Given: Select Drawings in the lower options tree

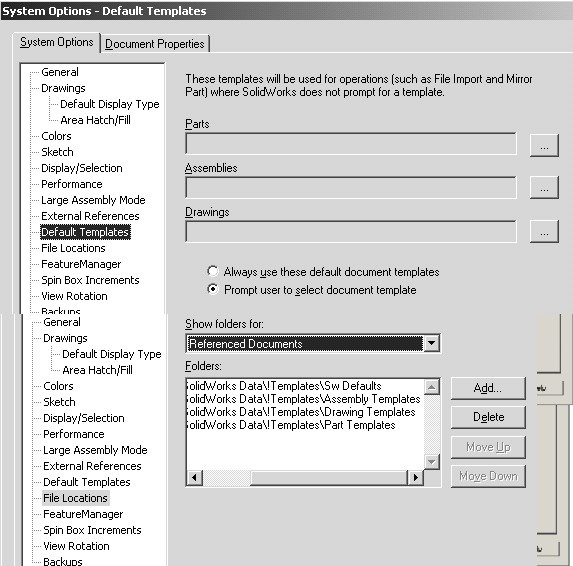Looking at the screenshot, I should point(65,338).
